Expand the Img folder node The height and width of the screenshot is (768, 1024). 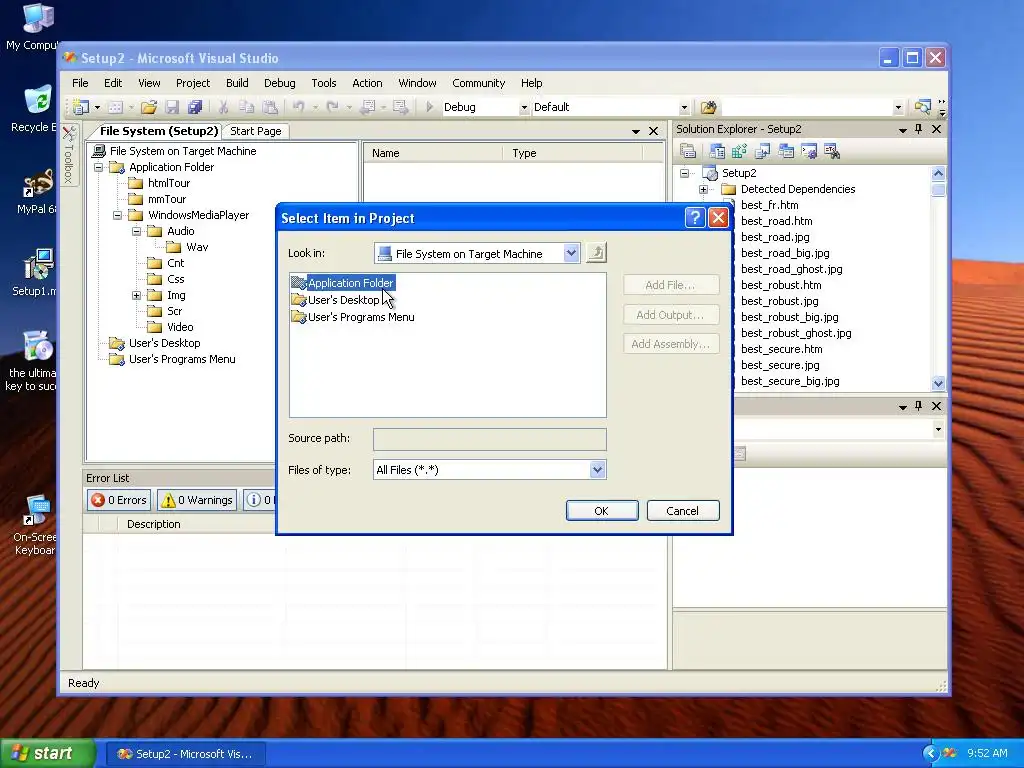tap(136, 295)
